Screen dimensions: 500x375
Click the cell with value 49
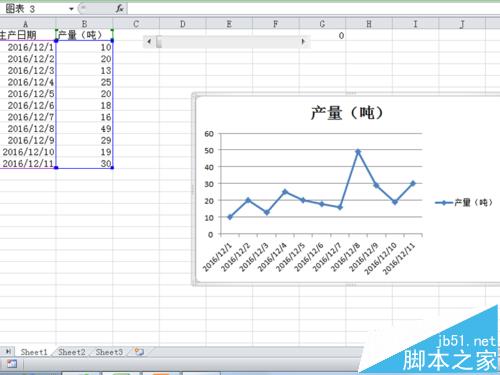(84, 129)
